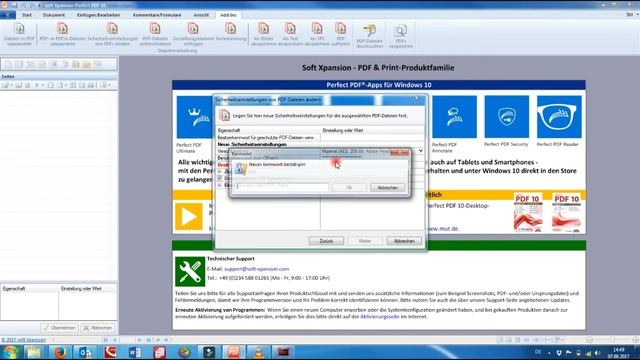Click the password input field in Kennwort dialog
The image size is (640, 360).
pyautogui.click(x=282, y=187)
